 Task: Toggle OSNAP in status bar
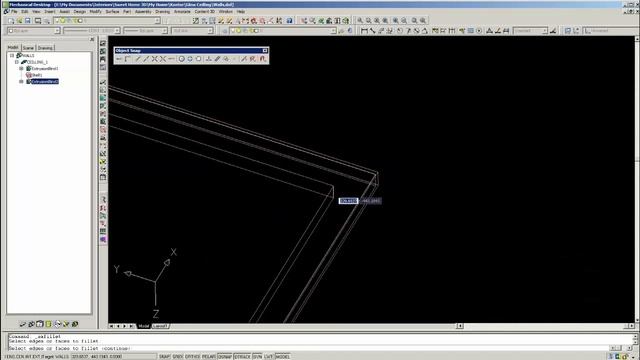pyautogui.click(x=224, y=357)
